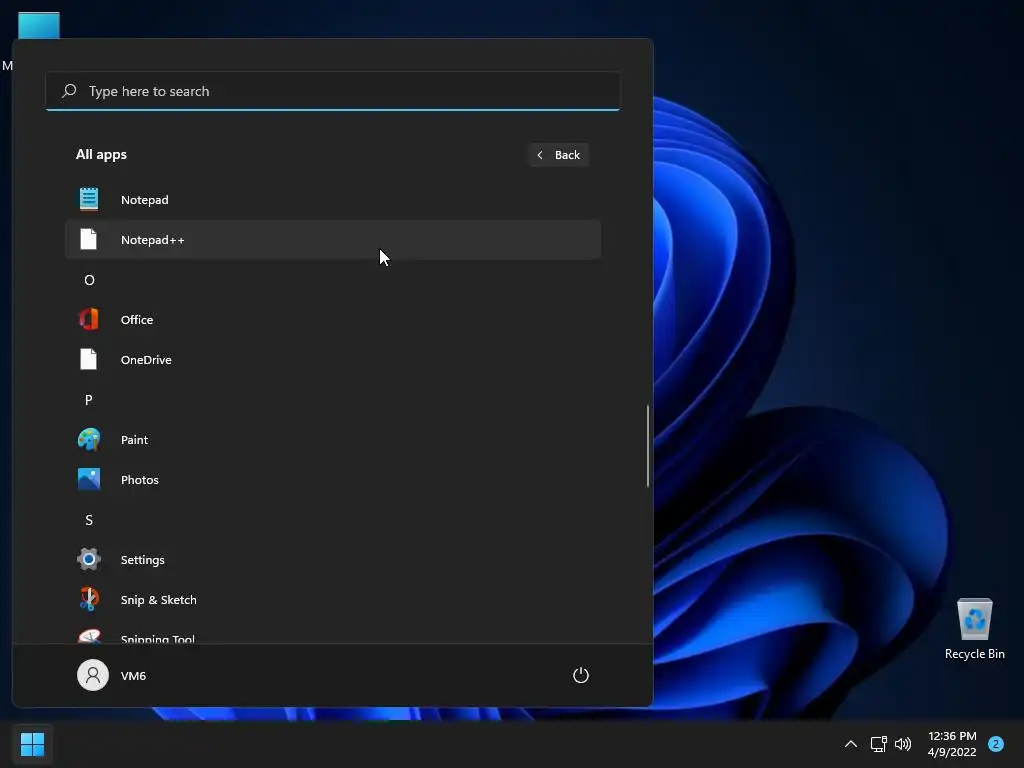Launch Snip & Sketch via its scissors icon
The height and width of the screenshot is (768, 1024).
tap(89, 600)
